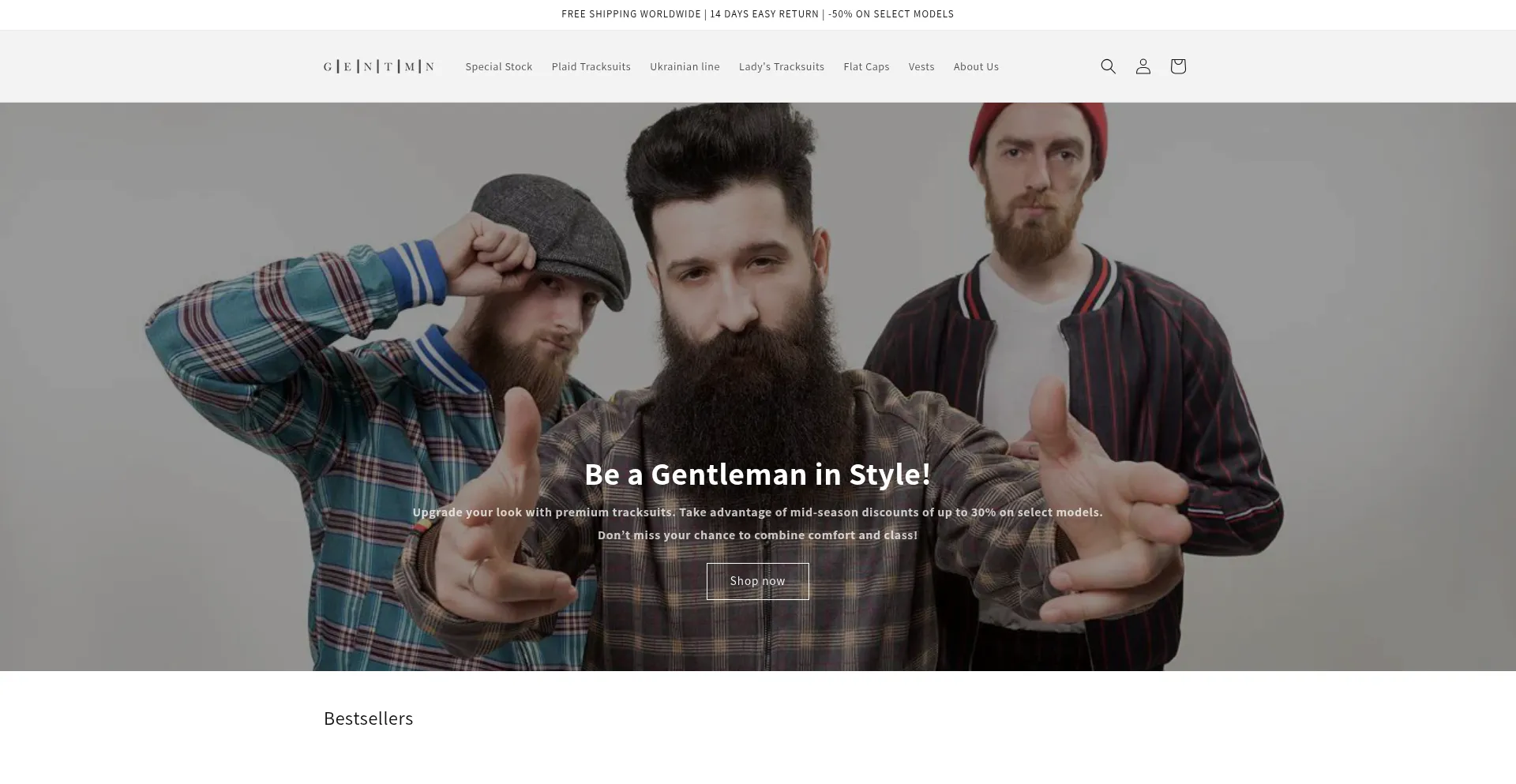This screenshot has width=1516, height=784.
Task: Click the "Don't miss your chance" text line
Action: point(757,535)
